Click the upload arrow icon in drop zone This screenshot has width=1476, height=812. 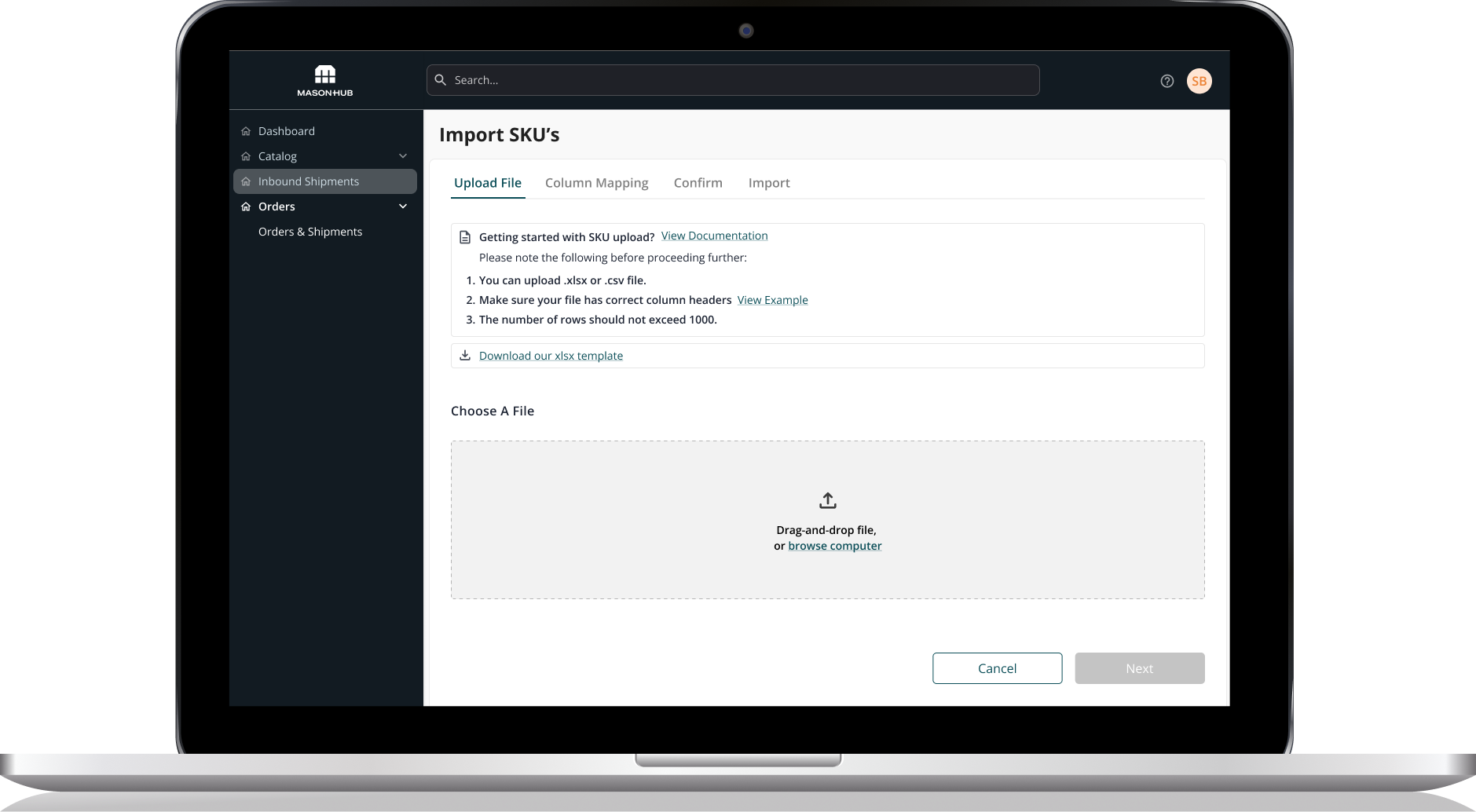point(827,499)
